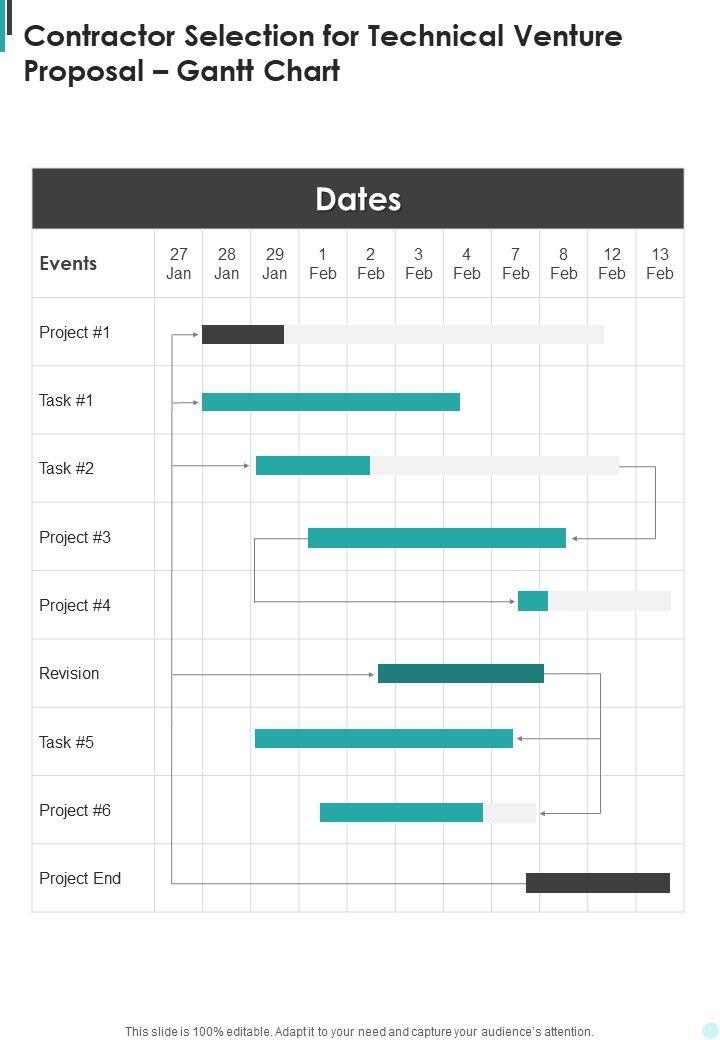Select the small teal bar for Project #4
This screenshot has height=1040, width=720.
533,601
